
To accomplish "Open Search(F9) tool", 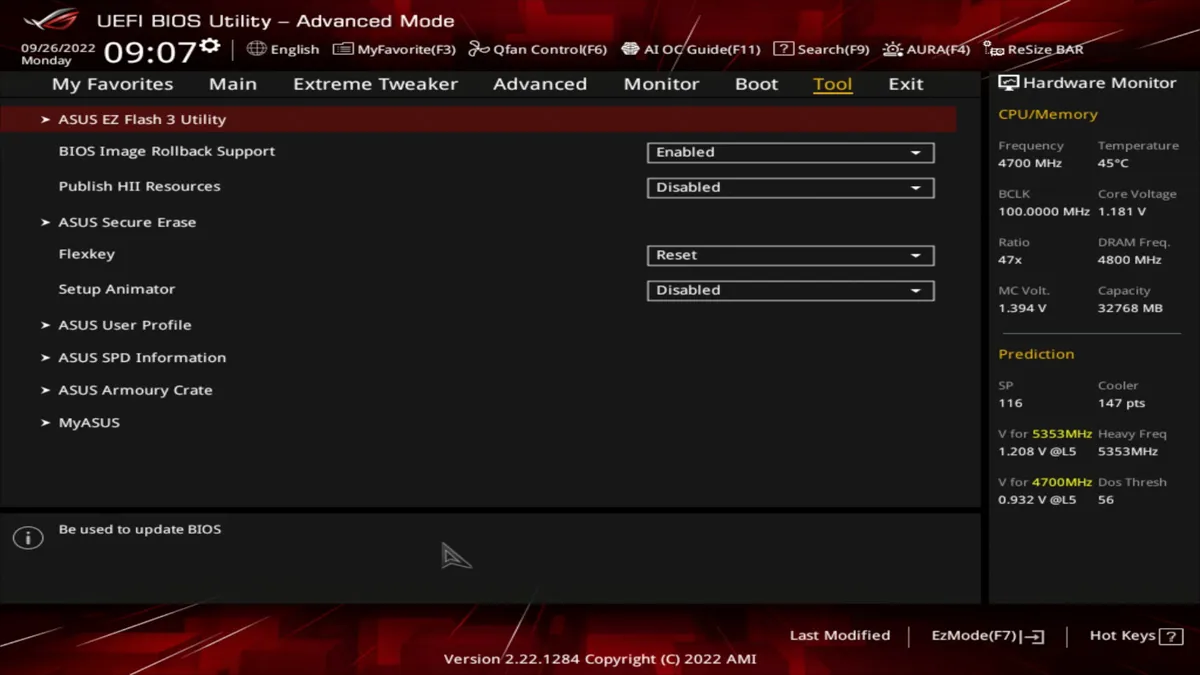I will (822, 49).
